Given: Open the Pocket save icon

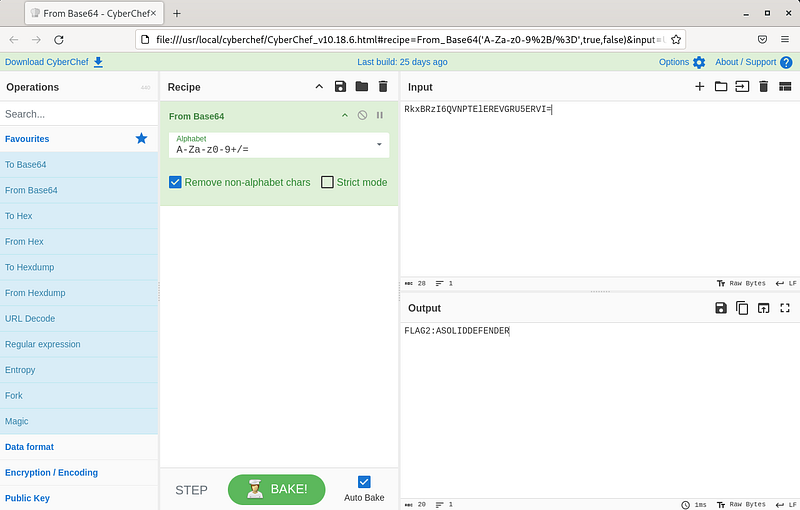Looking at the screenshot, I should tap(762, 39).
